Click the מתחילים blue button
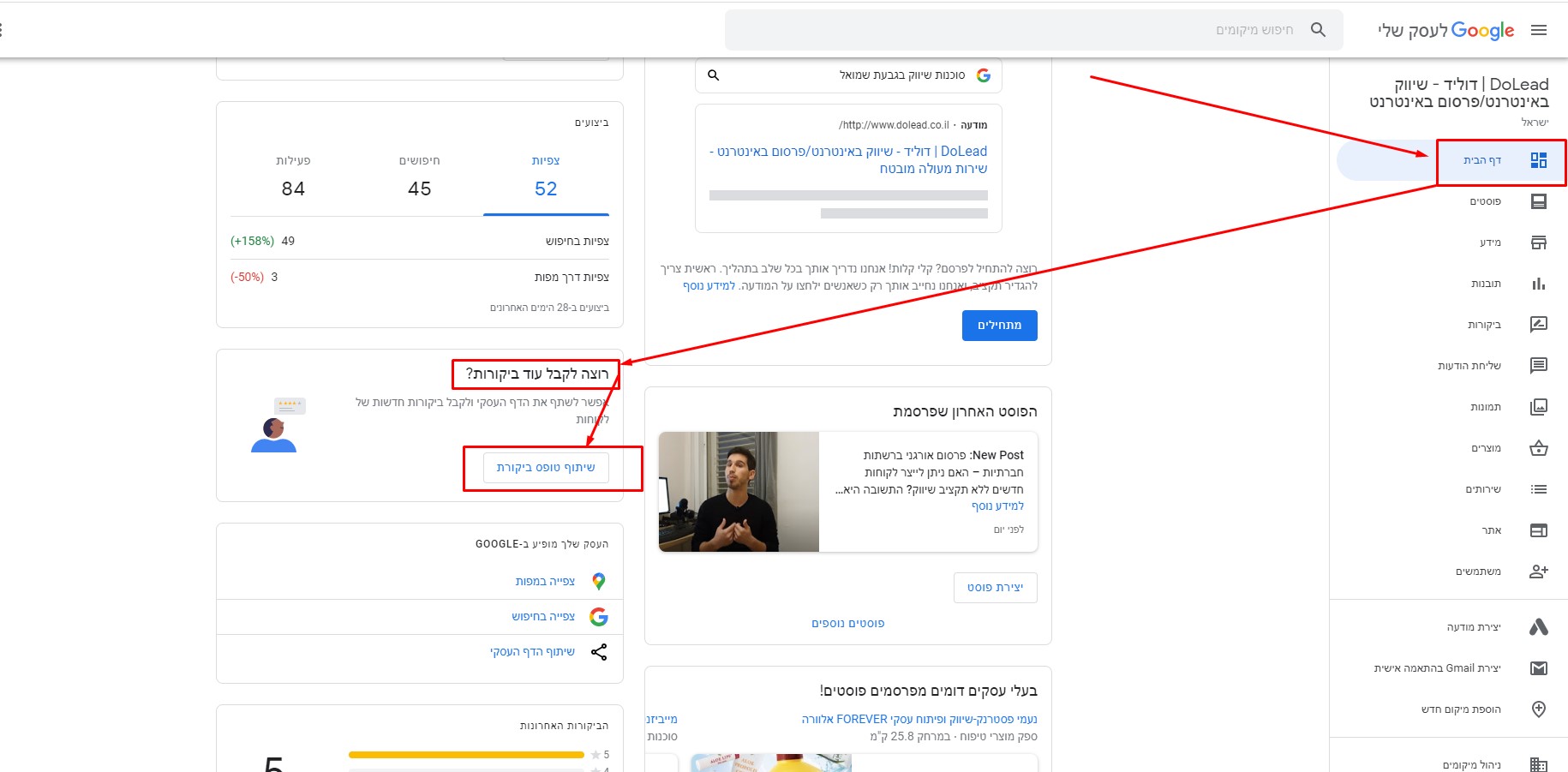1568x772 pixels. tap(999, 326)
